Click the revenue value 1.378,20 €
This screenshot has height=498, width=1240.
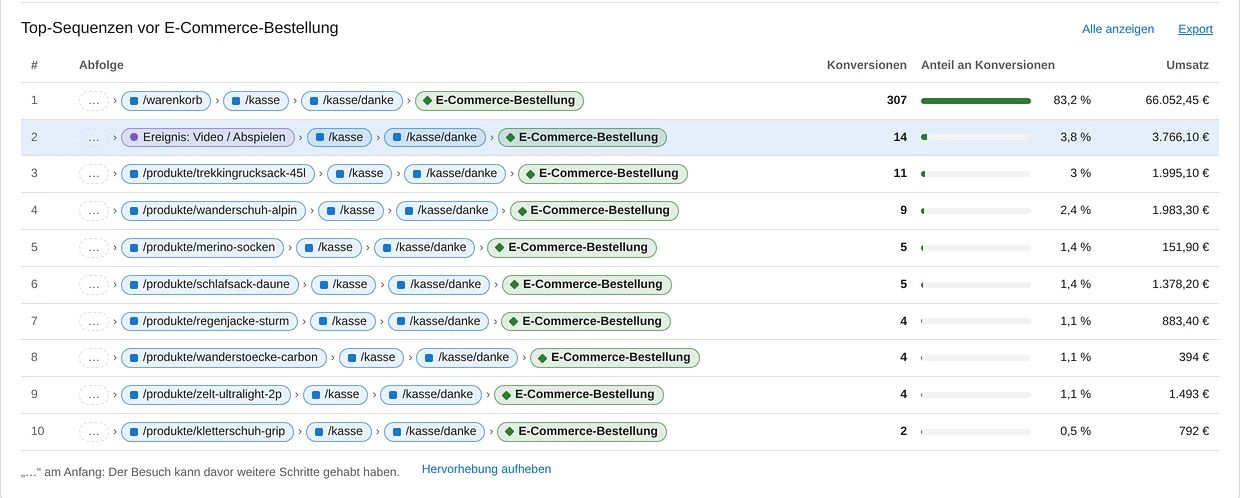[1181, 284]
